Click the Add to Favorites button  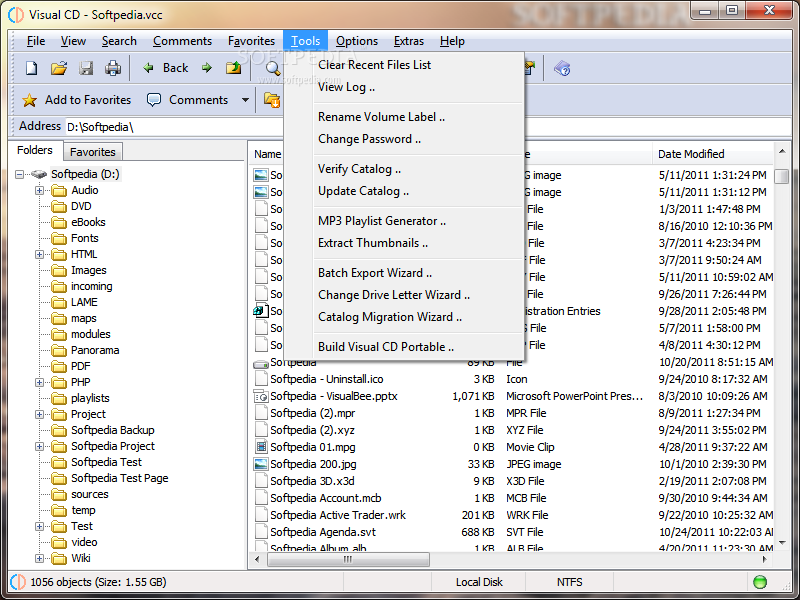point(77,100)
